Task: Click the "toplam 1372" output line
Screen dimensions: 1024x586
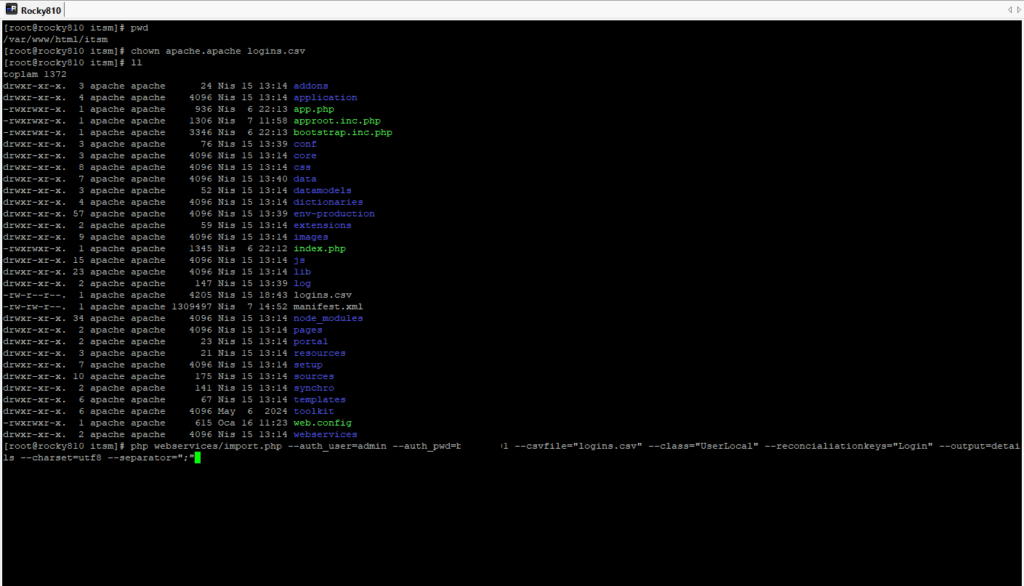Action: pyautogui.click(x=35, y=74)
